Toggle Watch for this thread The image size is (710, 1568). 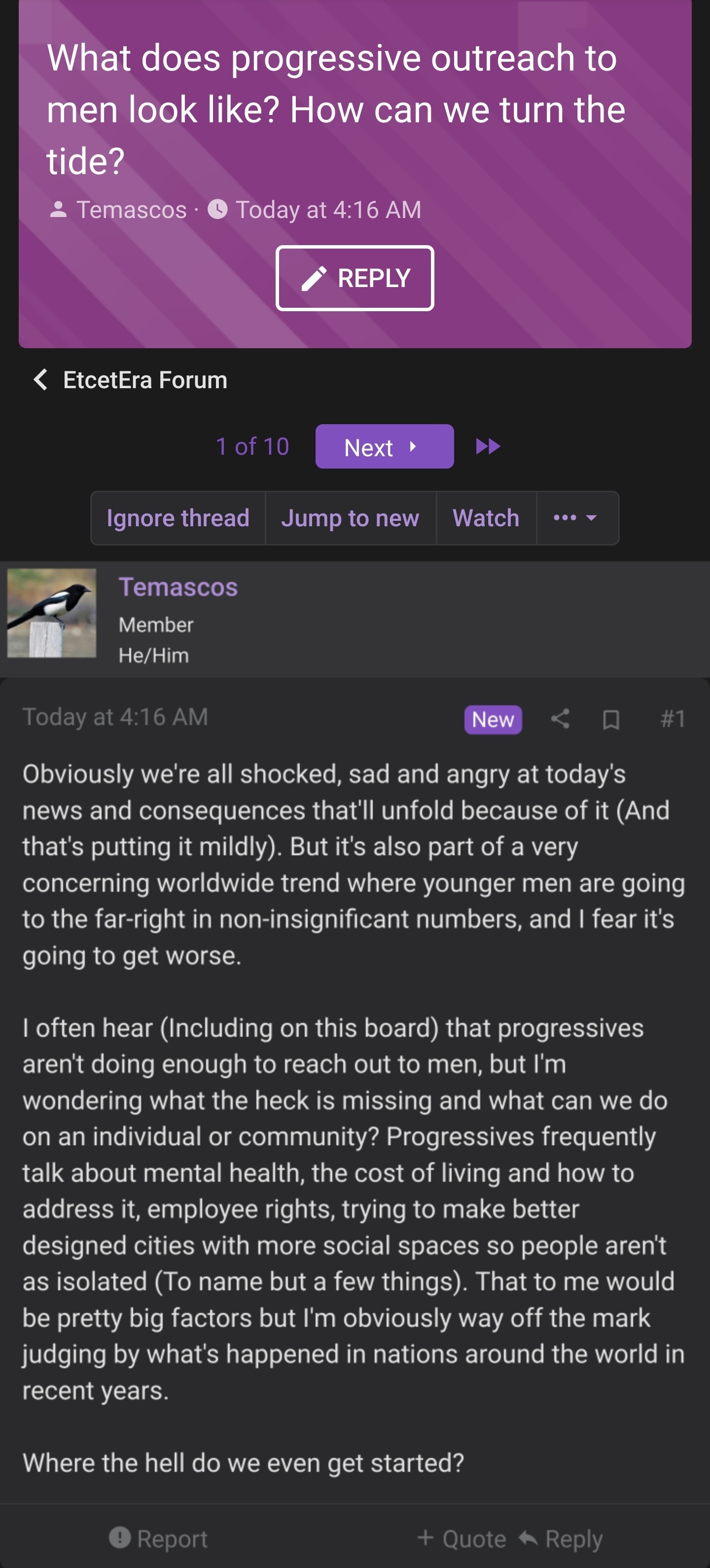(486, 518)
